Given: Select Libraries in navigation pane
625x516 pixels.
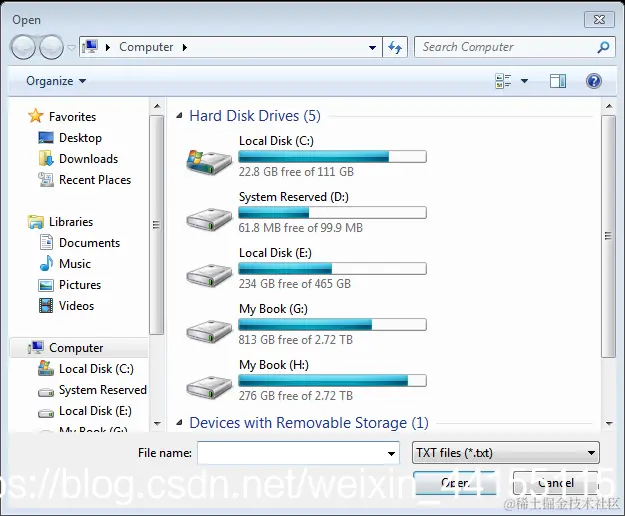Looking at the screenshot, I should [x=61, y=222].
